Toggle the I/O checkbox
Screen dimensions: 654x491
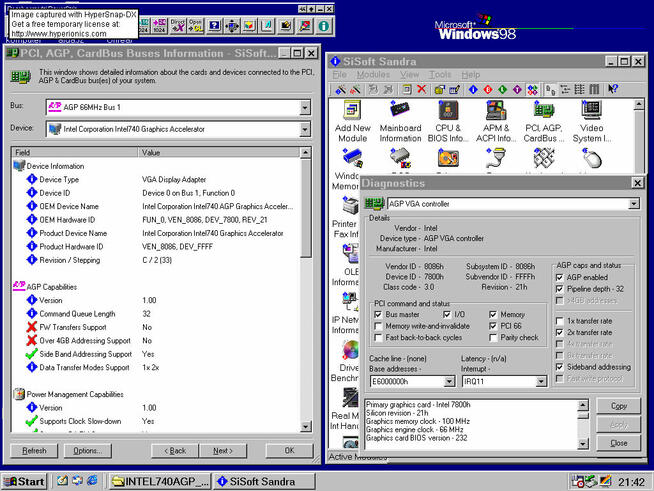point(447,315)
